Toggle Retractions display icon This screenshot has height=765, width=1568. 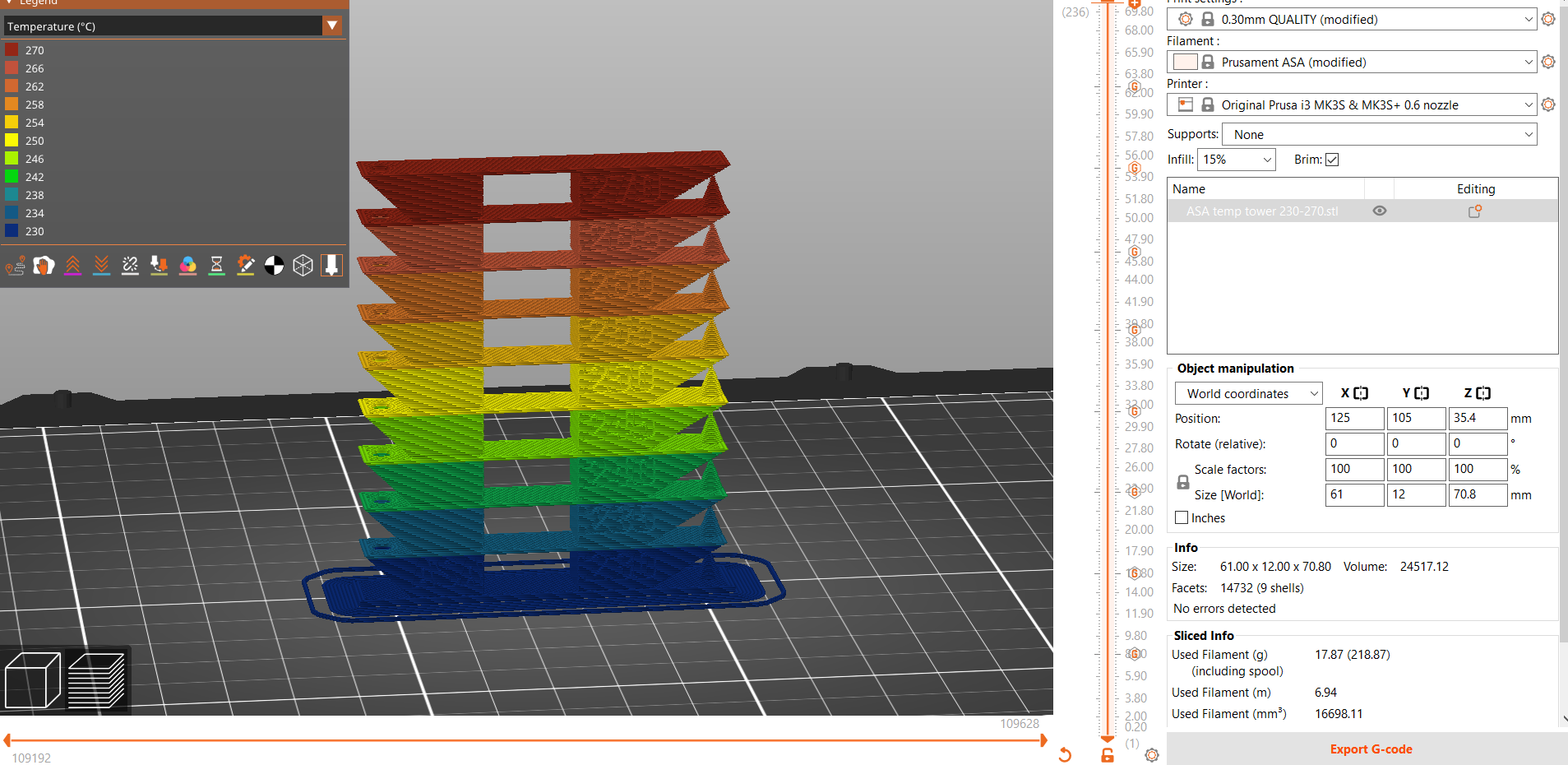[72, 265]
